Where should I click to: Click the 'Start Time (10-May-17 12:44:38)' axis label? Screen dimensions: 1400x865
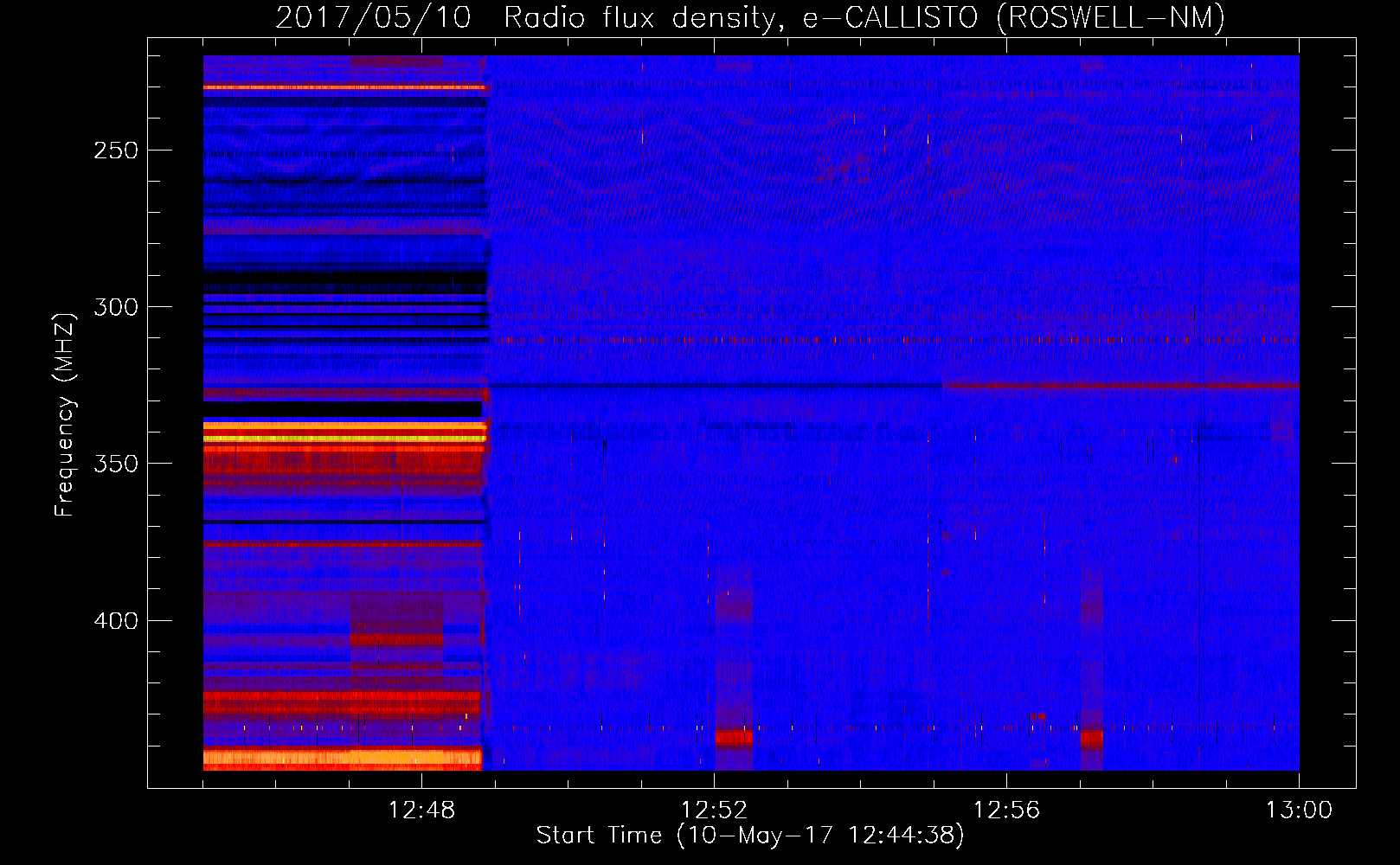(750, 836)
